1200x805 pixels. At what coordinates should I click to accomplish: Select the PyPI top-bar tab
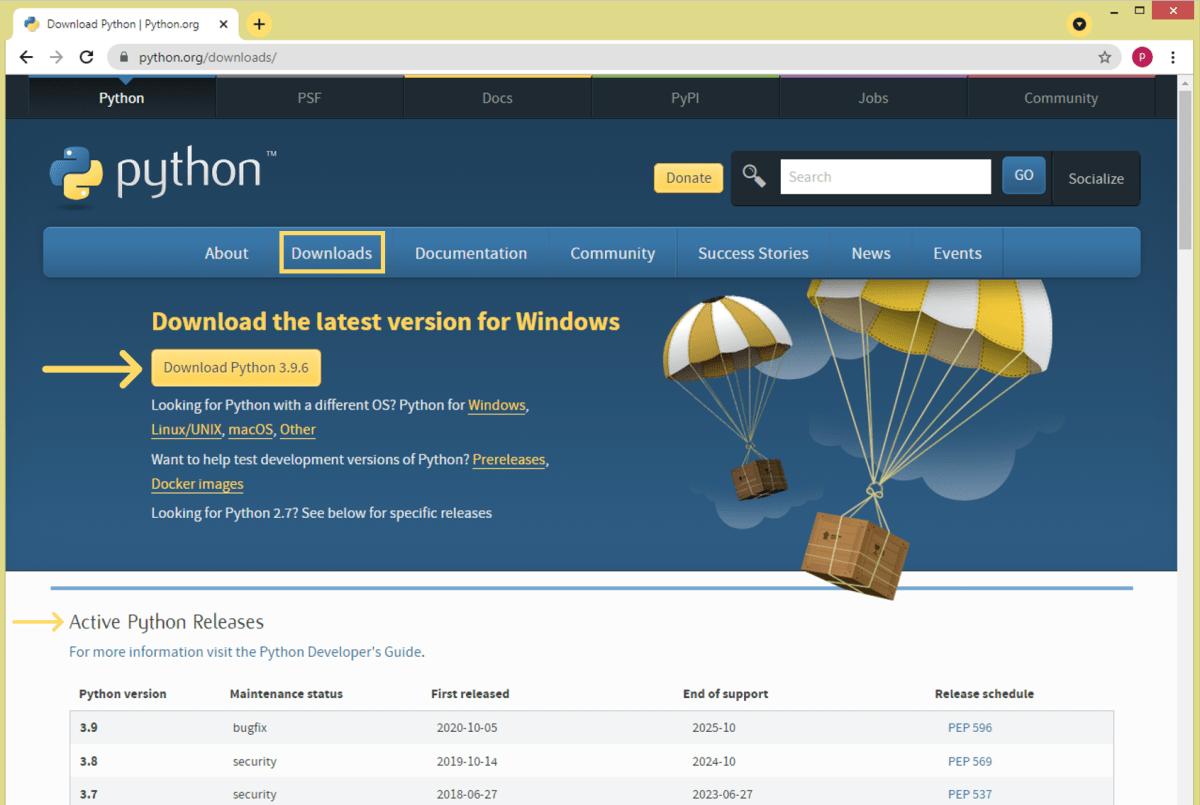click(685, 98)
